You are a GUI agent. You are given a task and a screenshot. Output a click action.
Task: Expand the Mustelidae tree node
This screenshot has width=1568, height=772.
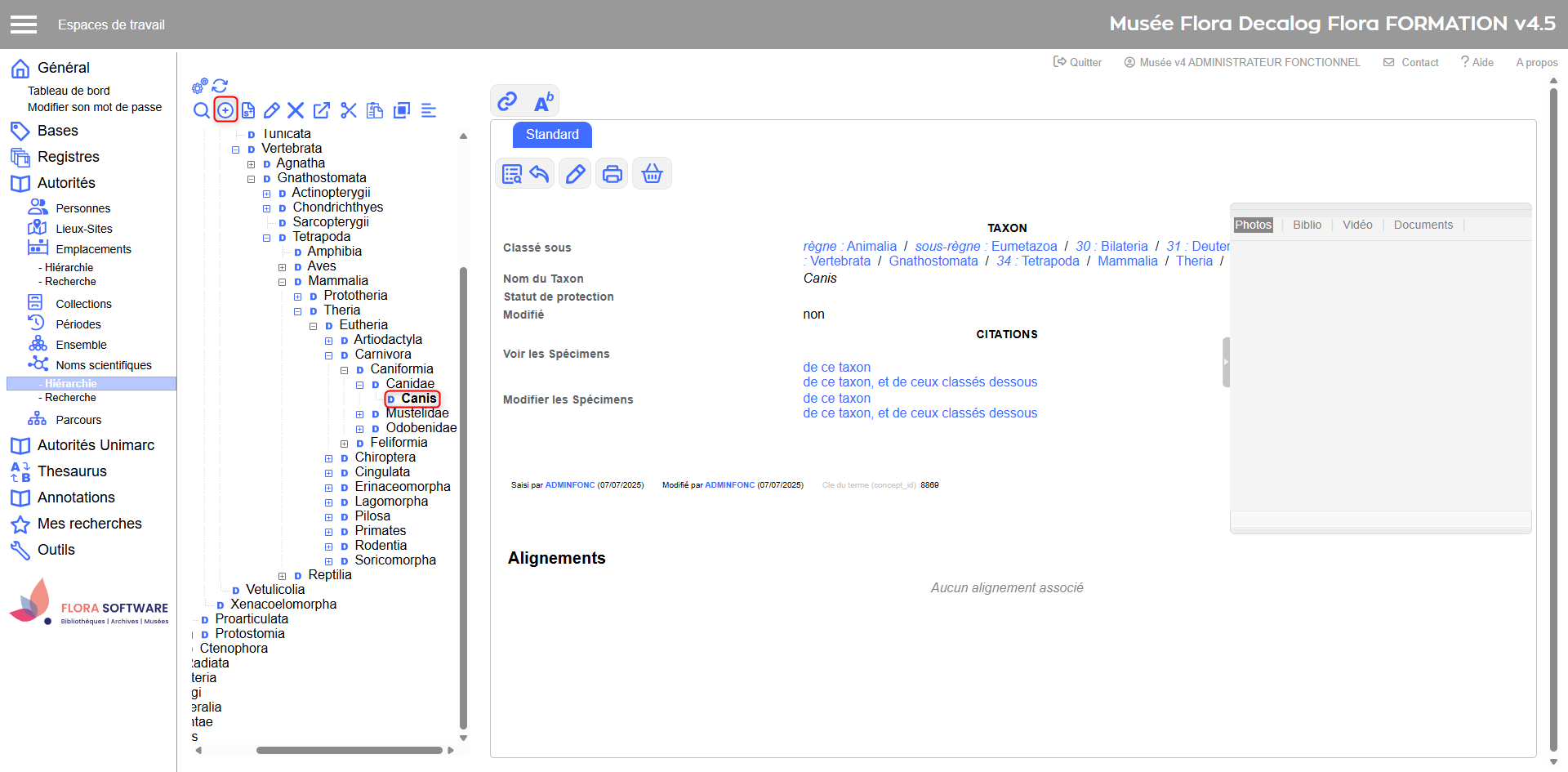360,414
